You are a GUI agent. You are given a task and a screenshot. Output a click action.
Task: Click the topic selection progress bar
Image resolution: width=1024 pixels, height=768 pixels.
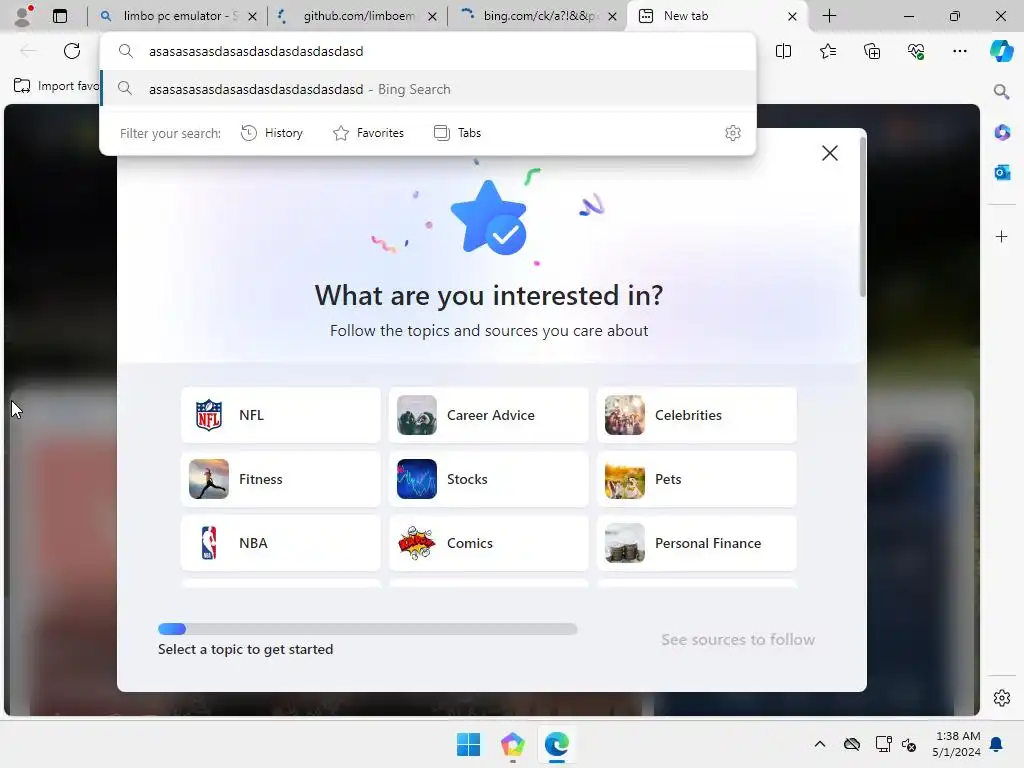coord(368,629)
